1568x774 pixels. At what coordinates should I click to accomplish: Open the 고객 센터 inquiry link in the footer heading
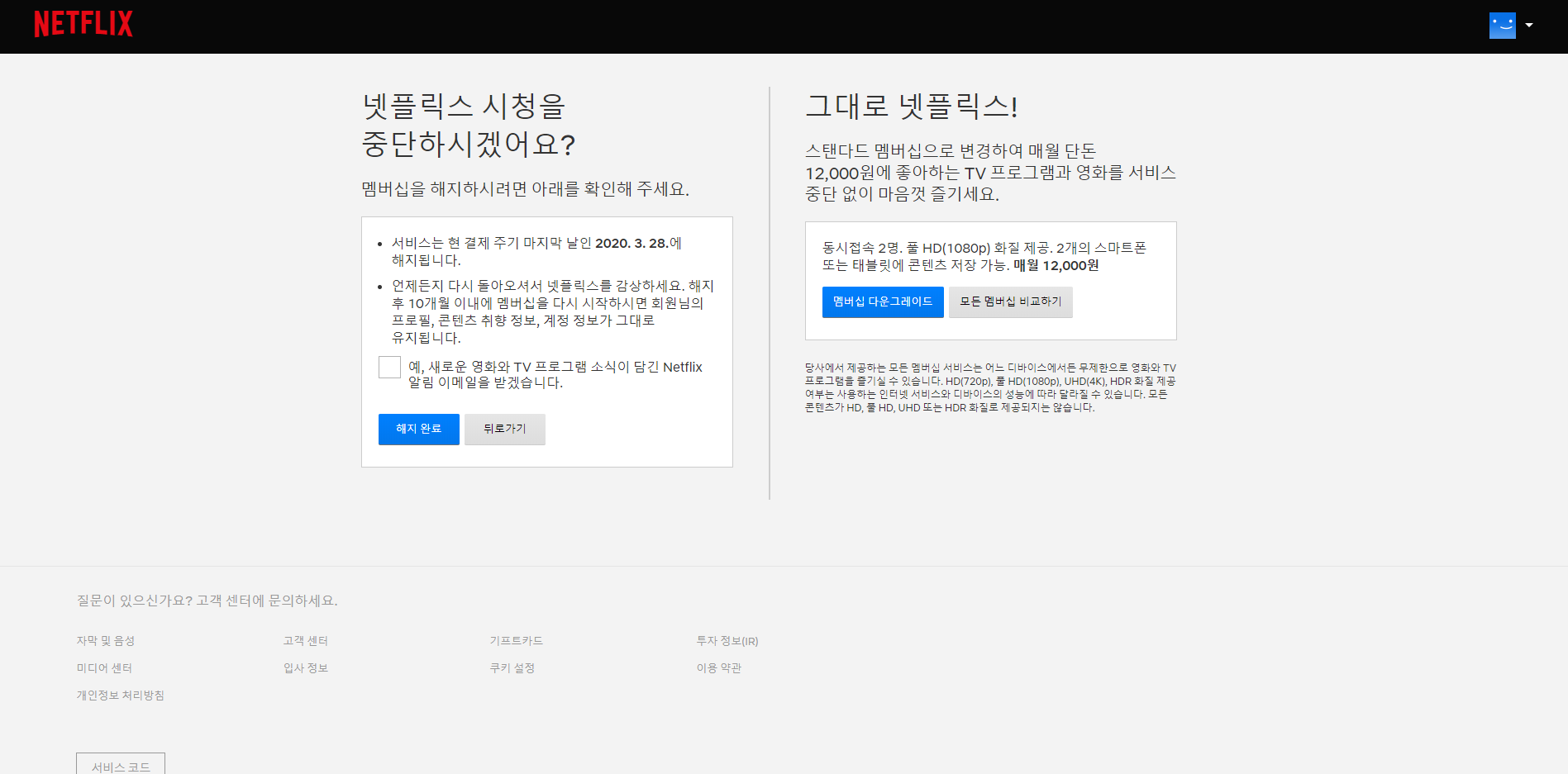(x=207, y=601)
